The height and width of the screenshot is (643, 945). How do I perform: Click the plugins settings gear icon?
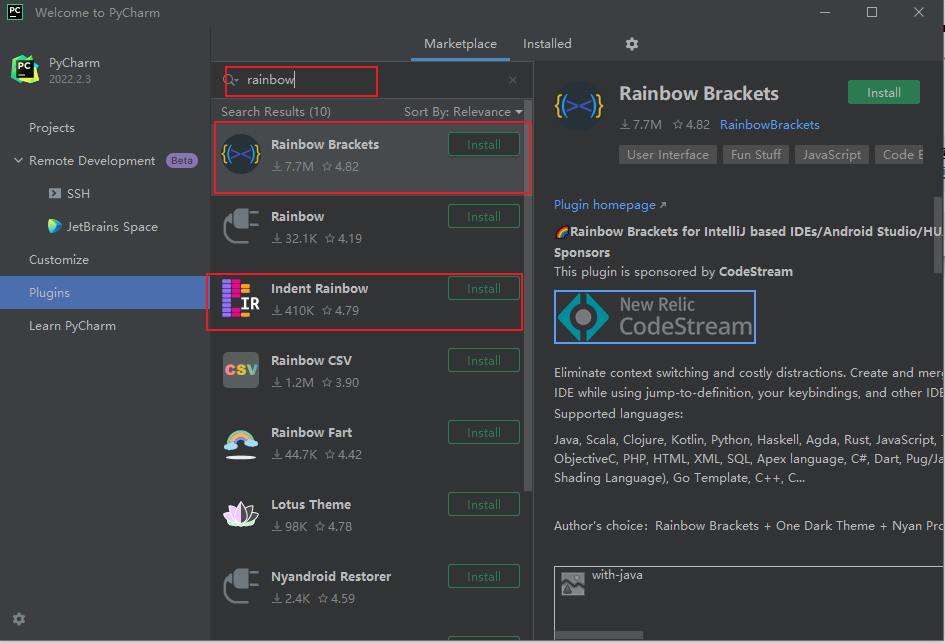[632, 44]
